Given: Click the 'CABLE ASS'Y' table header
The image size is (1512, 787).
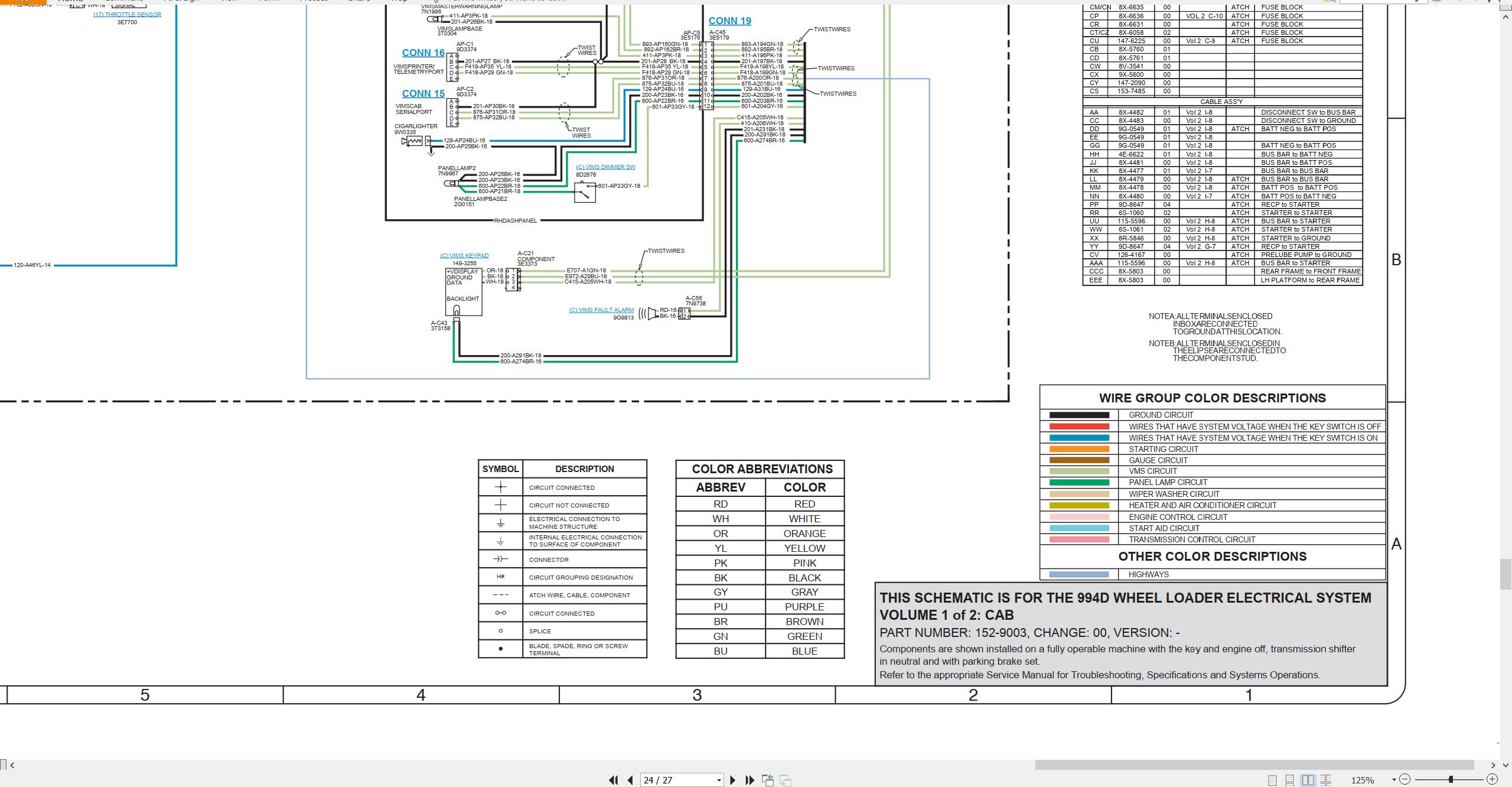Looking at the screenshot, I should click(x=1221, y=102).
